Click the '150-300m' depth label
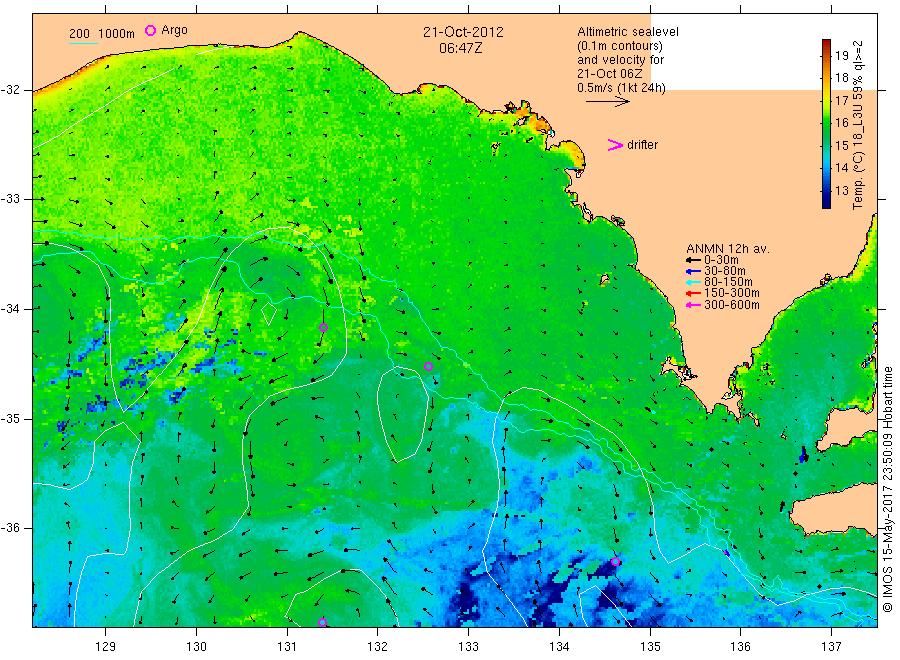The width and height of the screenshot is (900, 660). [732, 294]
